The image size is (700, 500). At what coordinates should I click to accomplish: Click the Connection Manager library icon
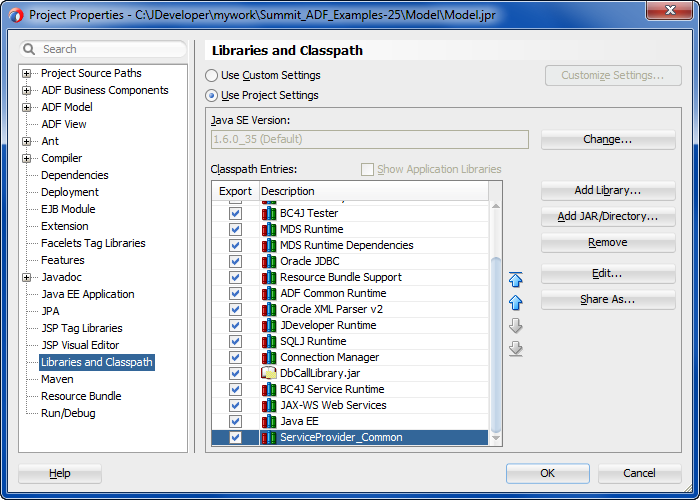[x=269, y=358]
